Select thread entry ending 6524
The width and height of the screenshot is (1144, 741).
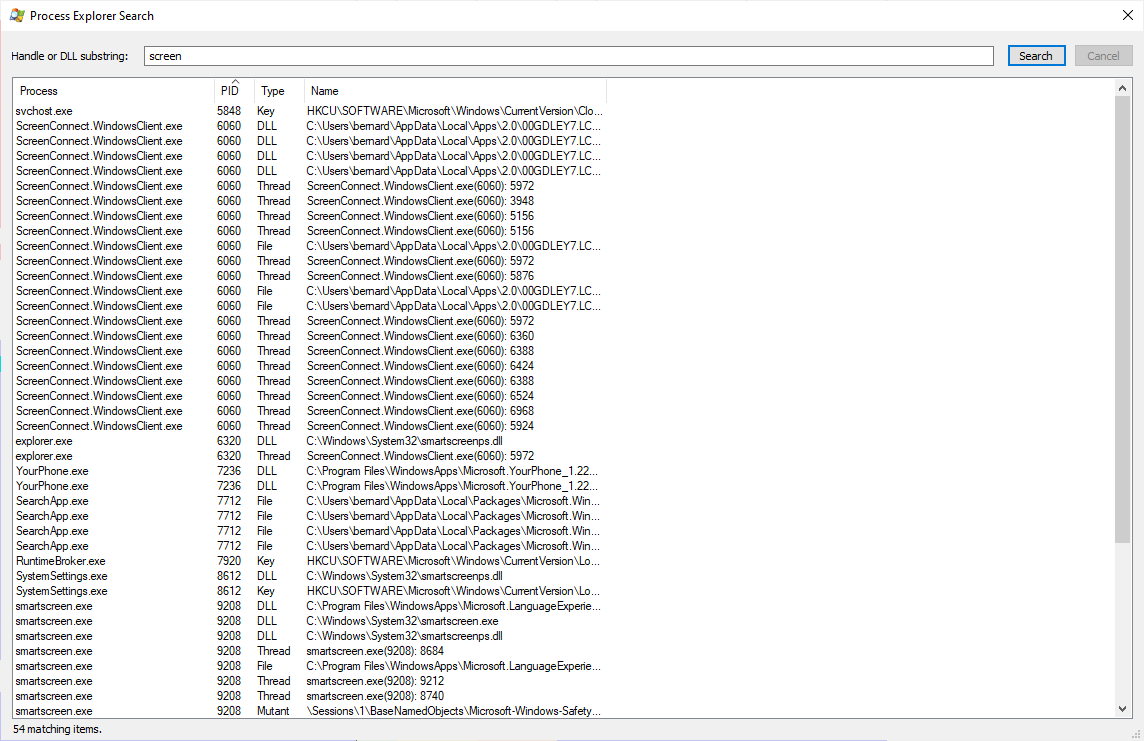420,396
